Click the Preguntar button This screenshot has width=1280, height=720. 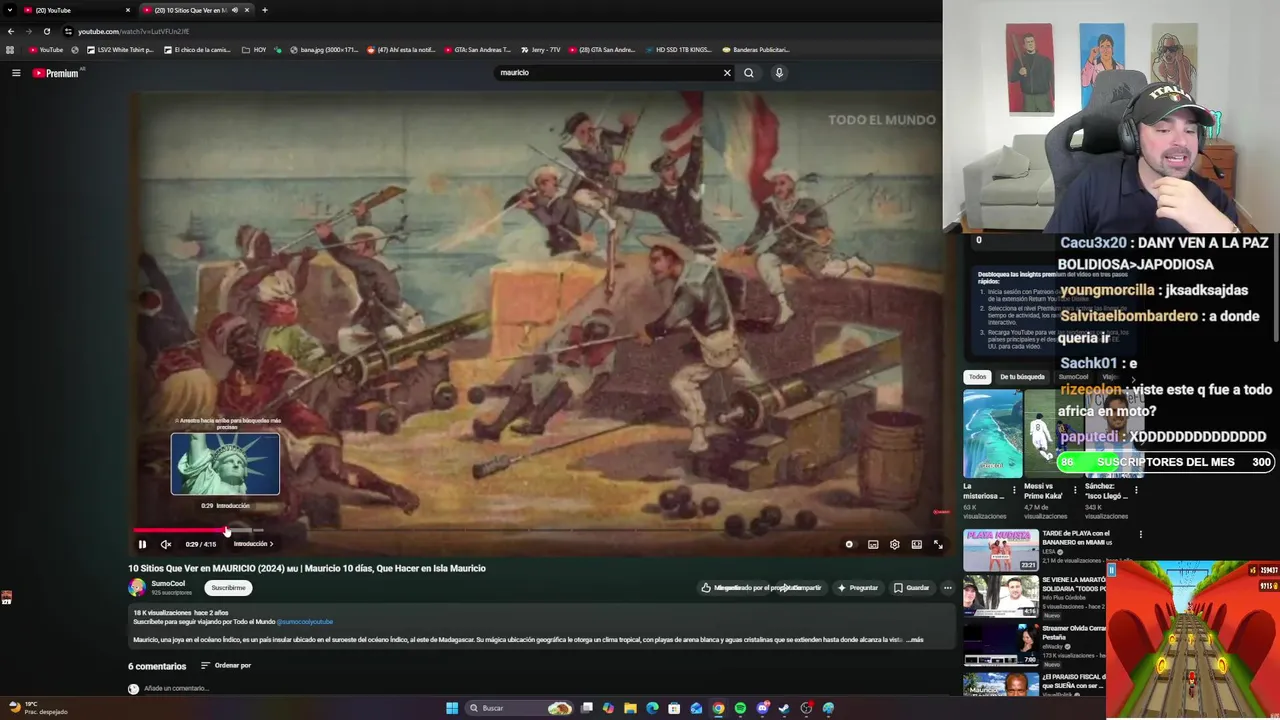click(x=858, y=588)
